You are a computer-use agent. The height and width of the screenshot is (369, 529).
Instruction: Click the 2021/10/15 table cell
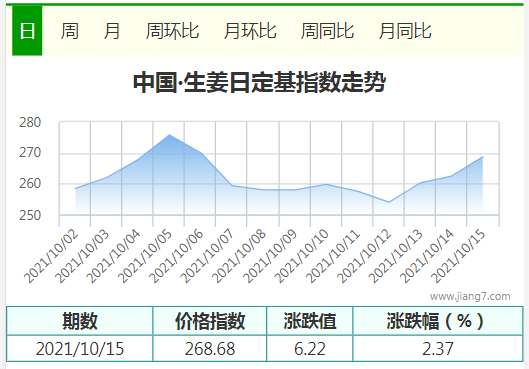pyautogui.click(x=80, y=349)
